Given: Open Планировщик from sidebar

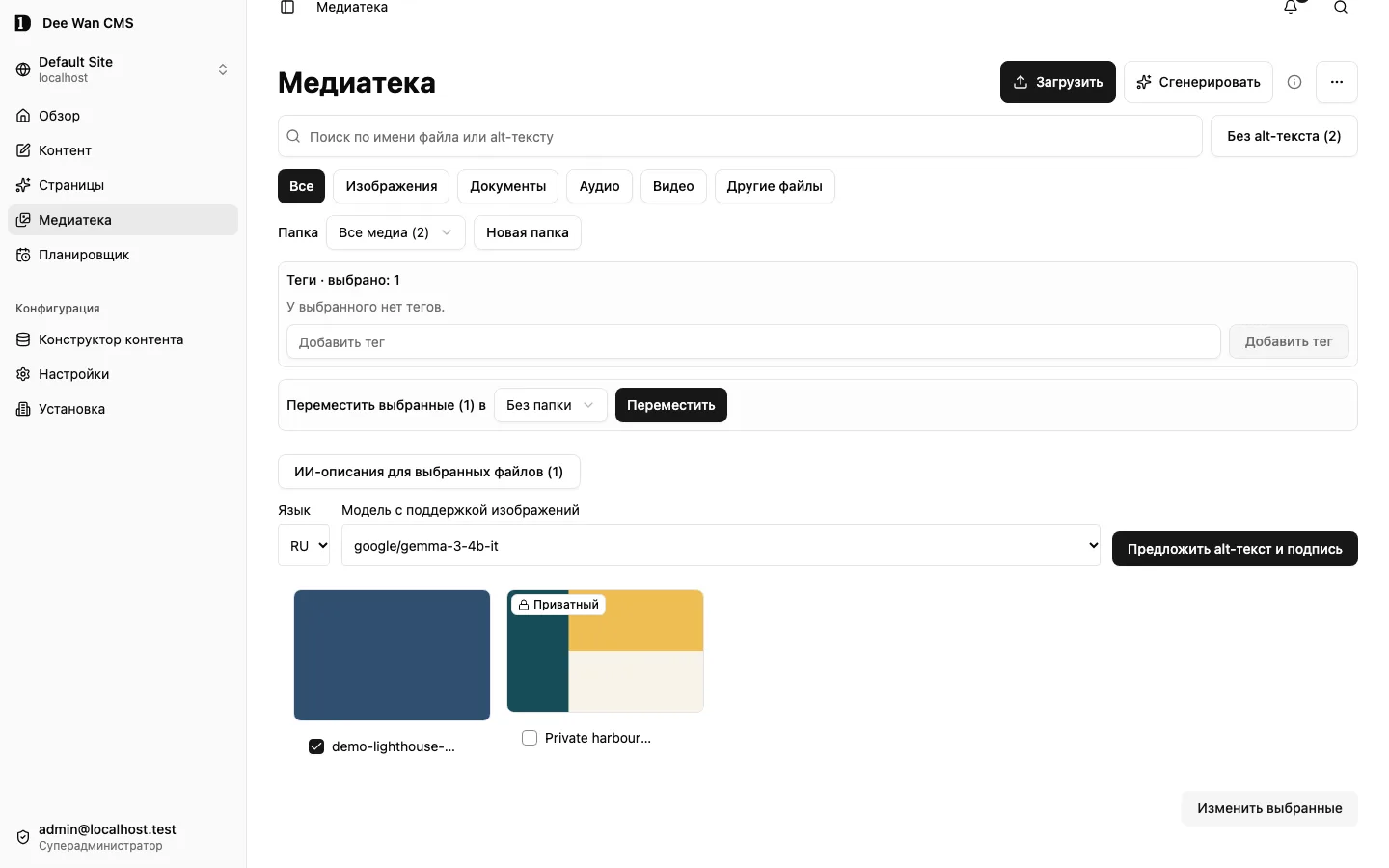Looking at the screenshot, I should click(x=123, y=255).
